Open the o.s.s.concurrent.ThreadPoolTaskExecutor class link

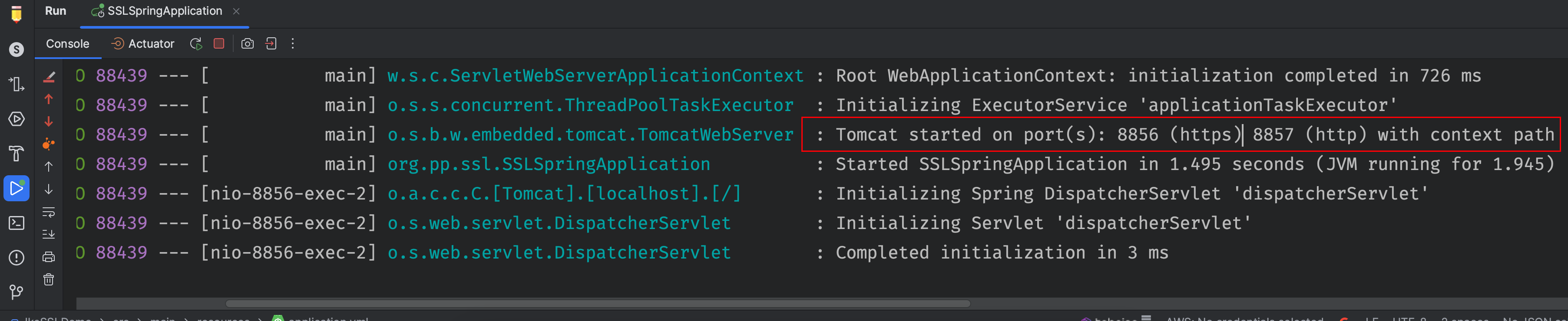click(x=590, y=105)
